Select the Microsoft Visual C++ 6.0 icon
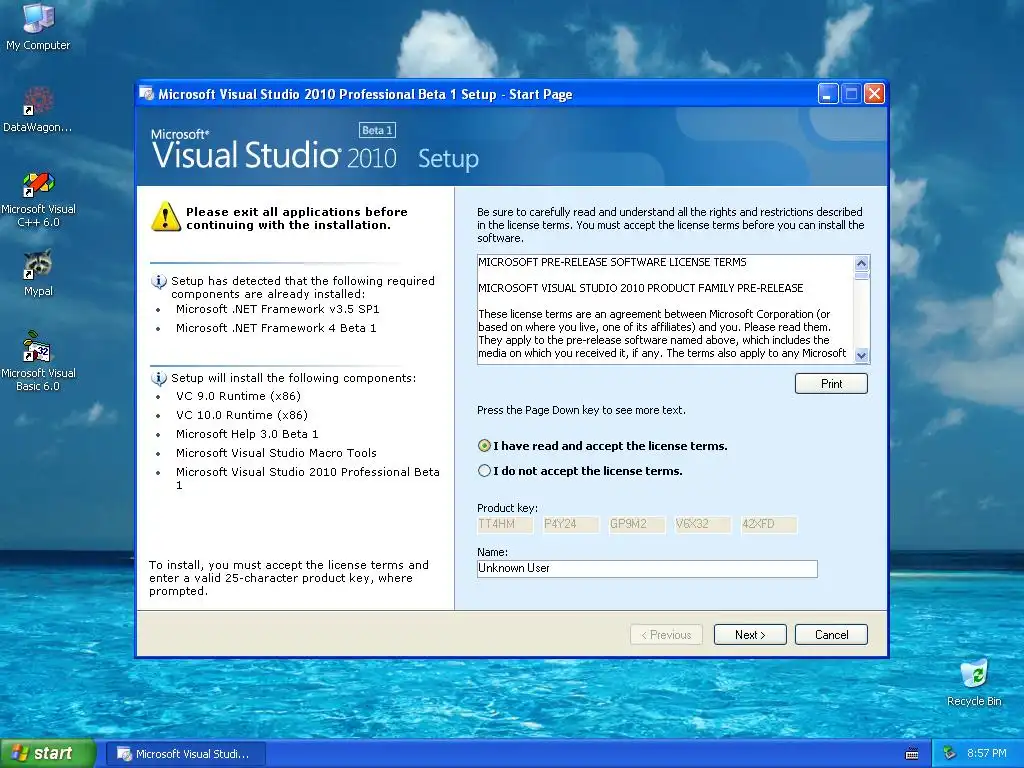The width and height of the screenshot is (1024, 768). [x=38, y=199]
